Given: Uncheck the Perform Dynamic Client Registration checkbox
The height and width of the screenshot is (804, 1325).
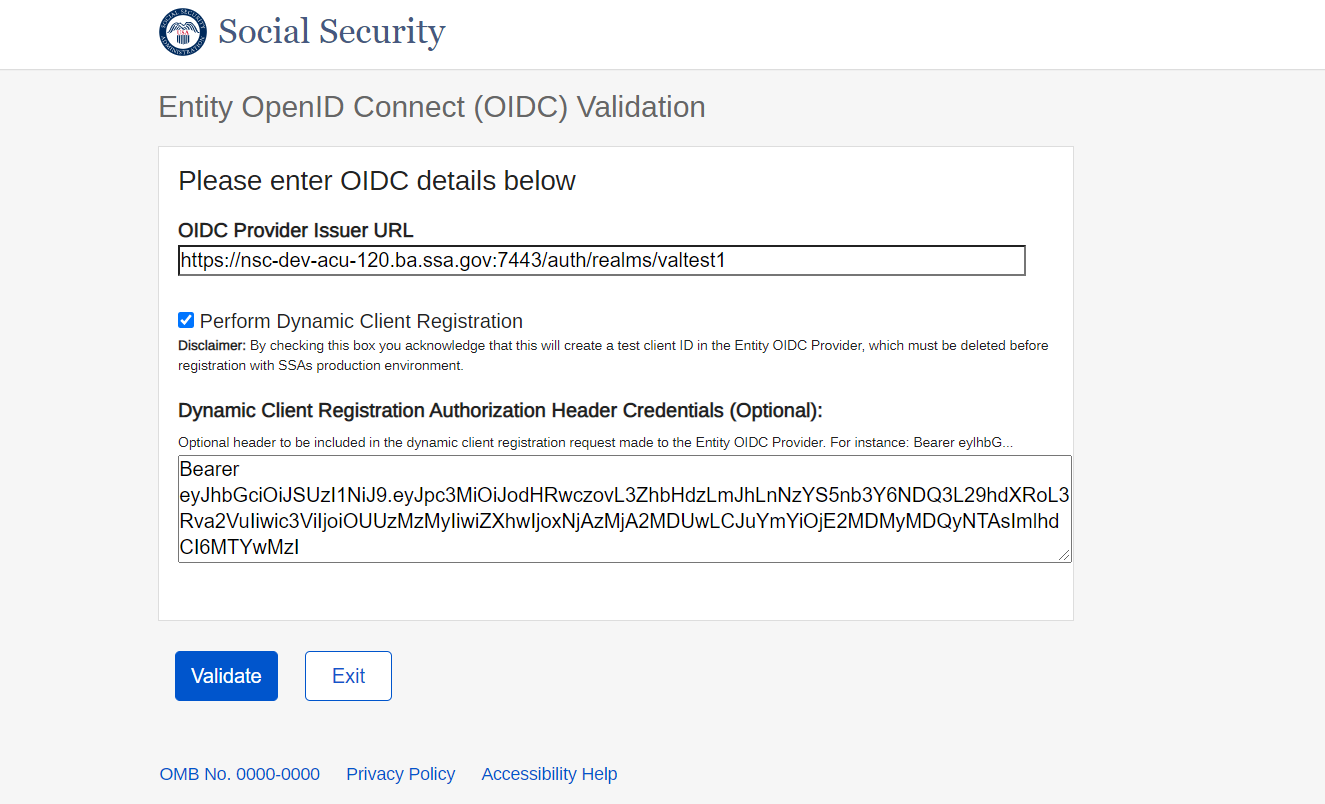Looking at the screenshot, I should click(186, 320).
